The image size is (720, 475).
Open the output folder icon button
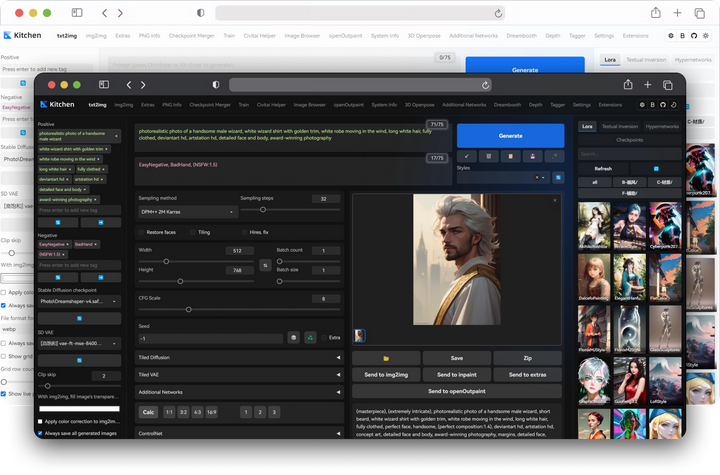tap(386, 358)
